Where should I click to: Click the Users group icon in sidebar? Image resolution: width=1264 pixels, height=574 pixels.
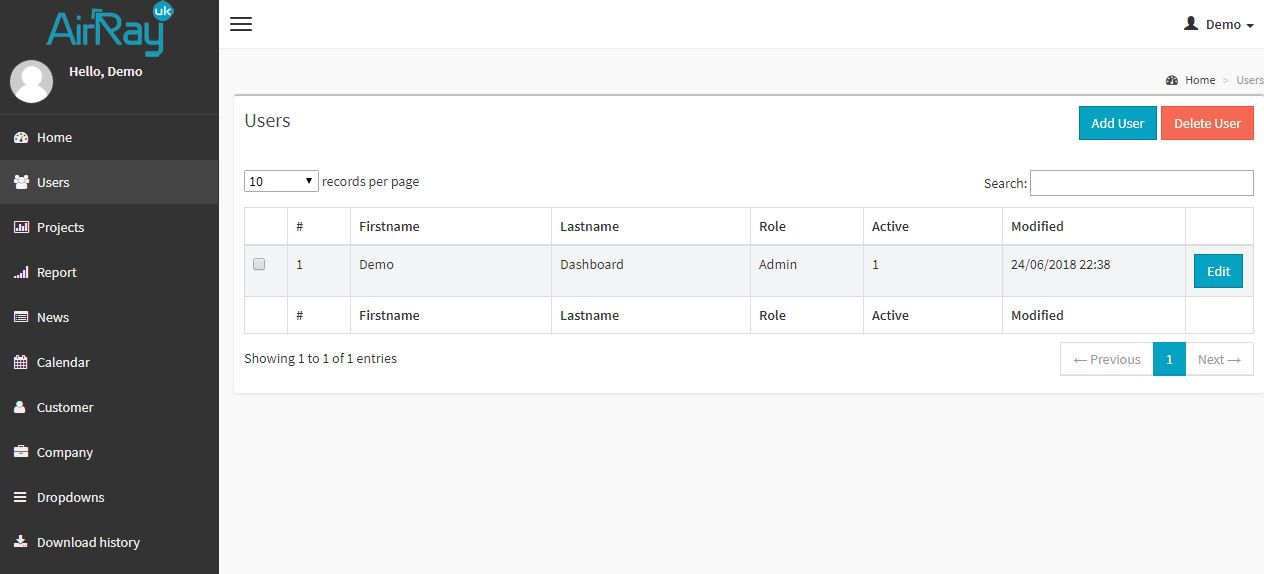pos(21,182)
